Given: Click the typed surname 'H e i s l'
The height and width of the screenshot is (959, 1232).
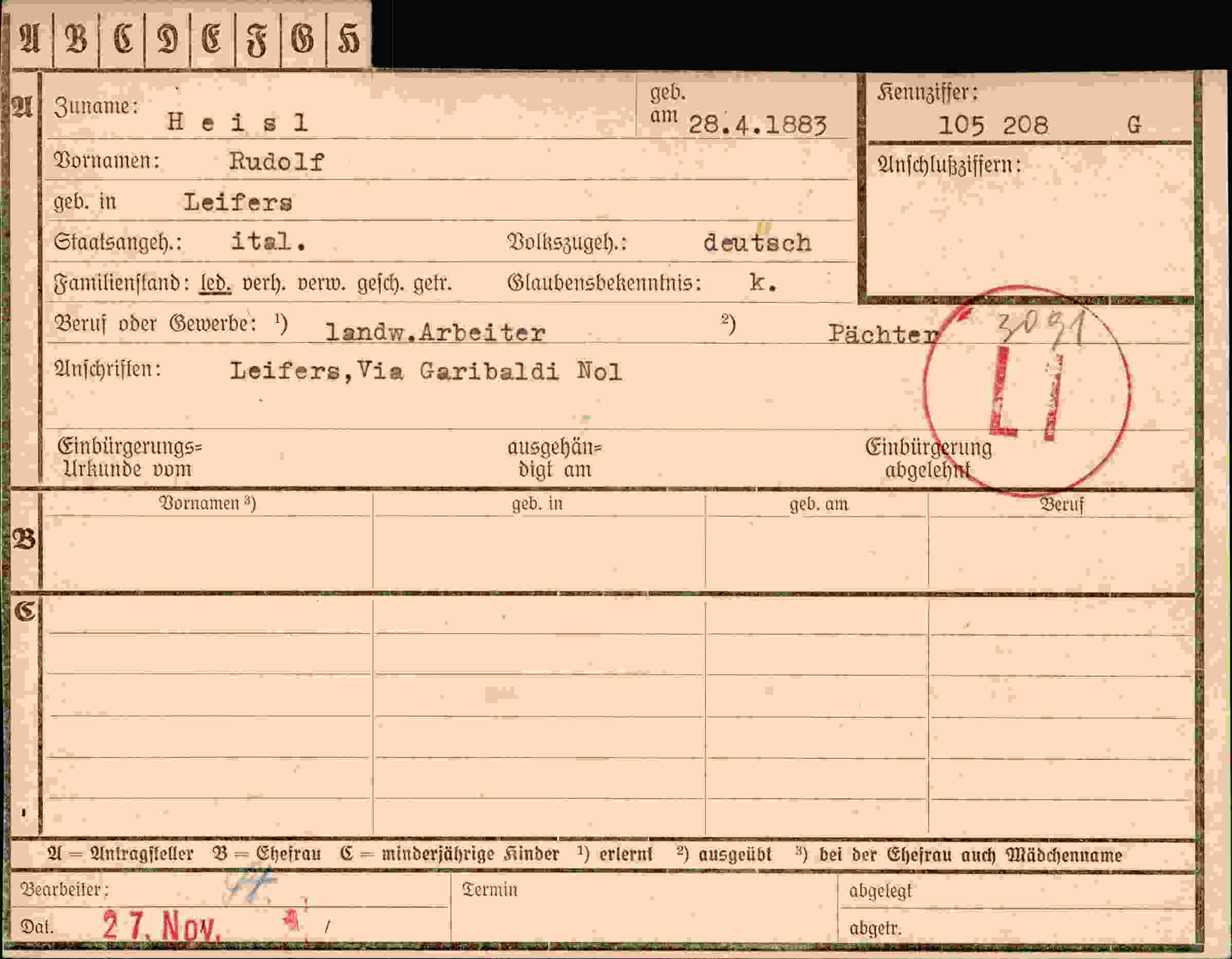Looking at the screenshot, I should (238, 122).
